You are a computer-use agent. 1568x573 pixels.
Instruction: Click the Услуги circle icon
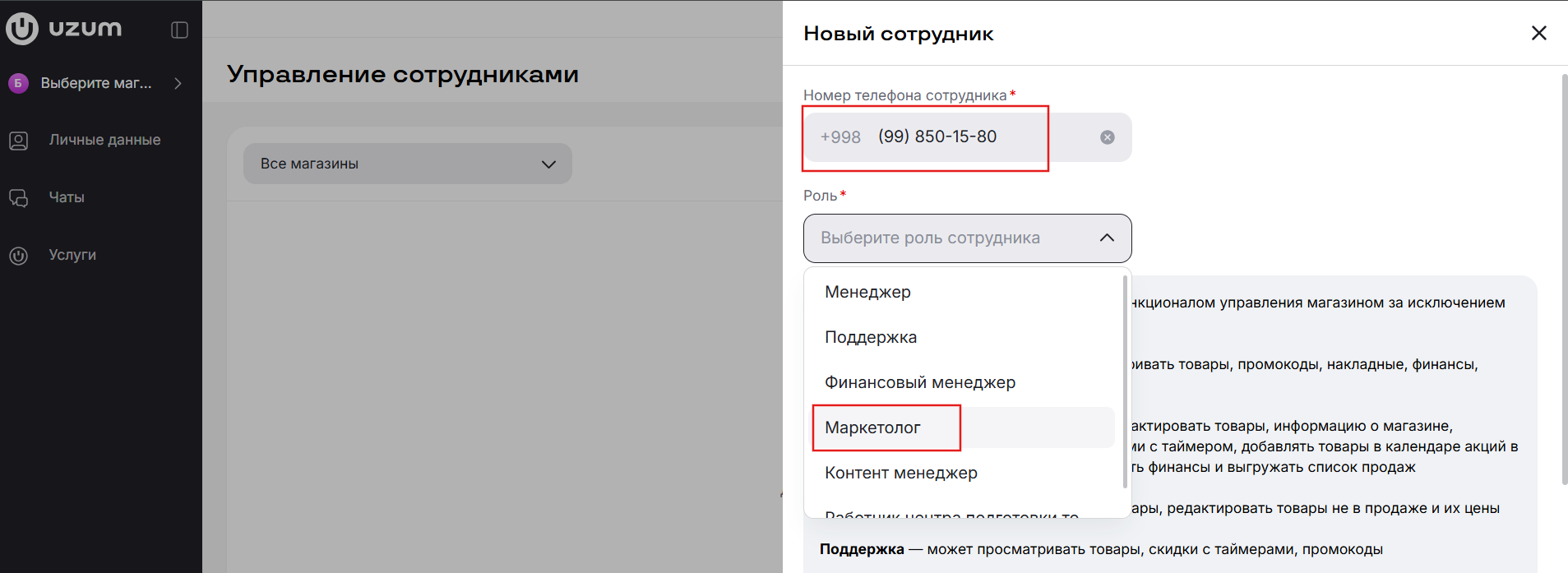click(18, 256)
